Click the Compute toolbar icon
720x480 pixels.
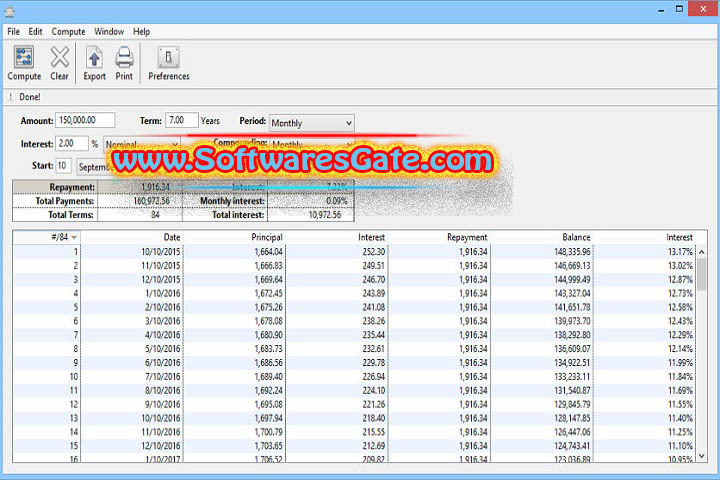(24, 63)
